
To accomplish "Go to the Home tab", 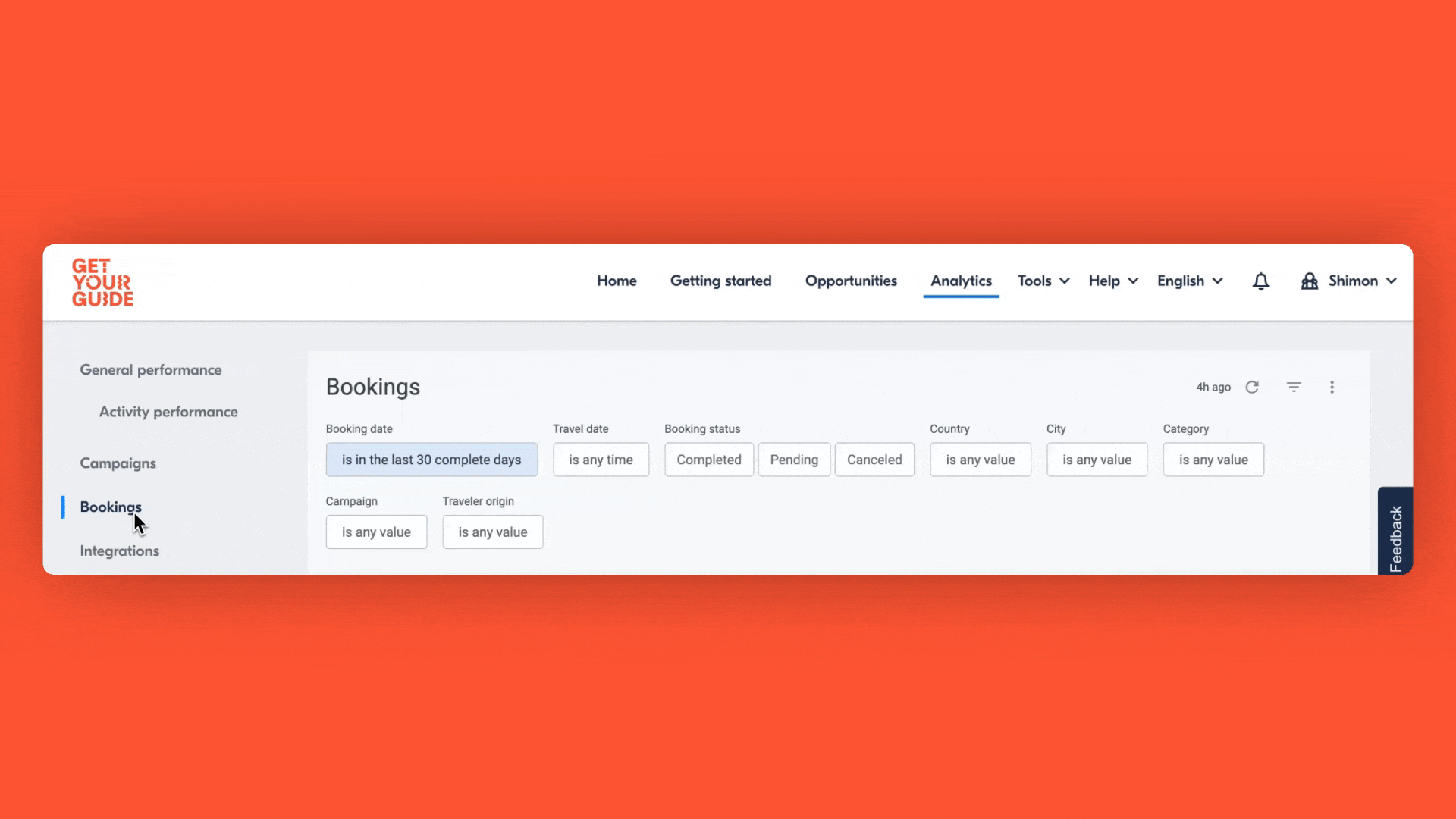I will click(x=617, y=281).
